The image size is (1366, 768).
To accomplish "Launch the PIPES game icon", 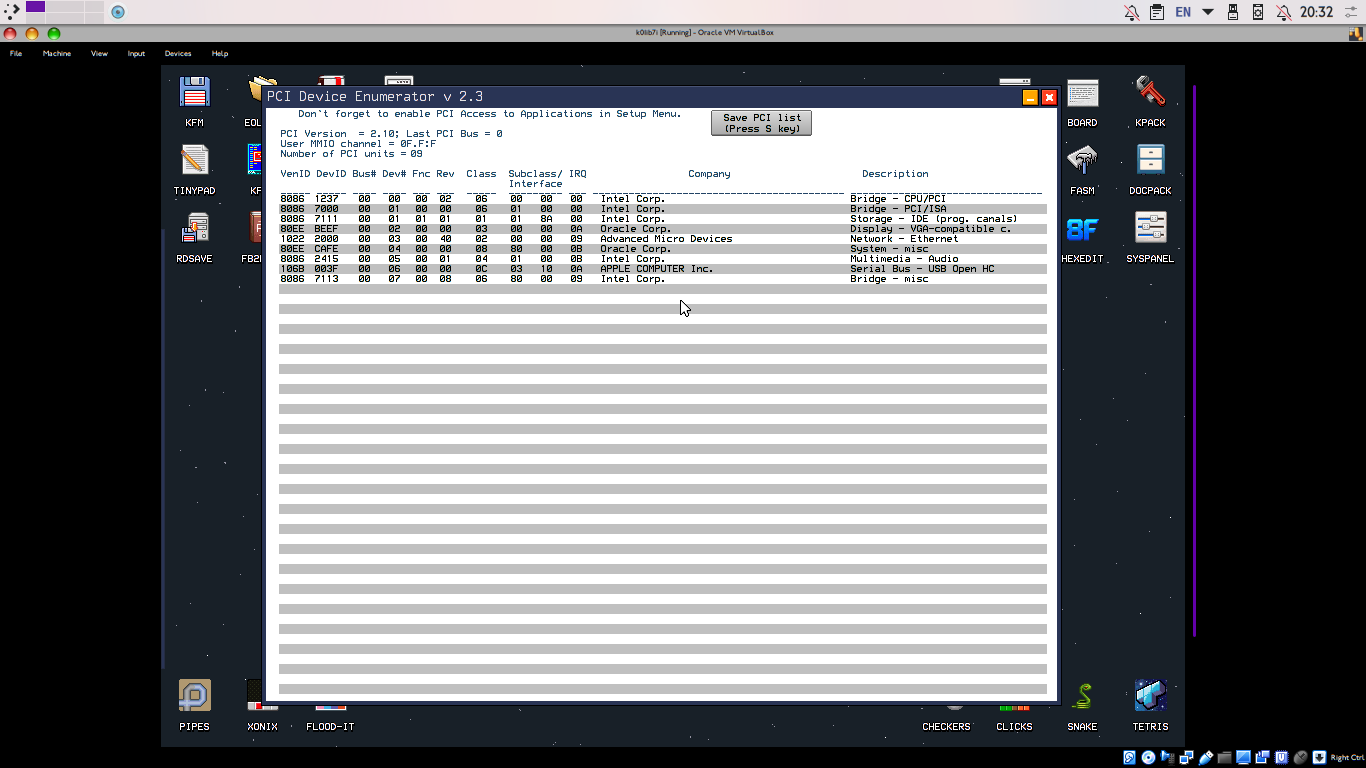I will tap(194, 704).
